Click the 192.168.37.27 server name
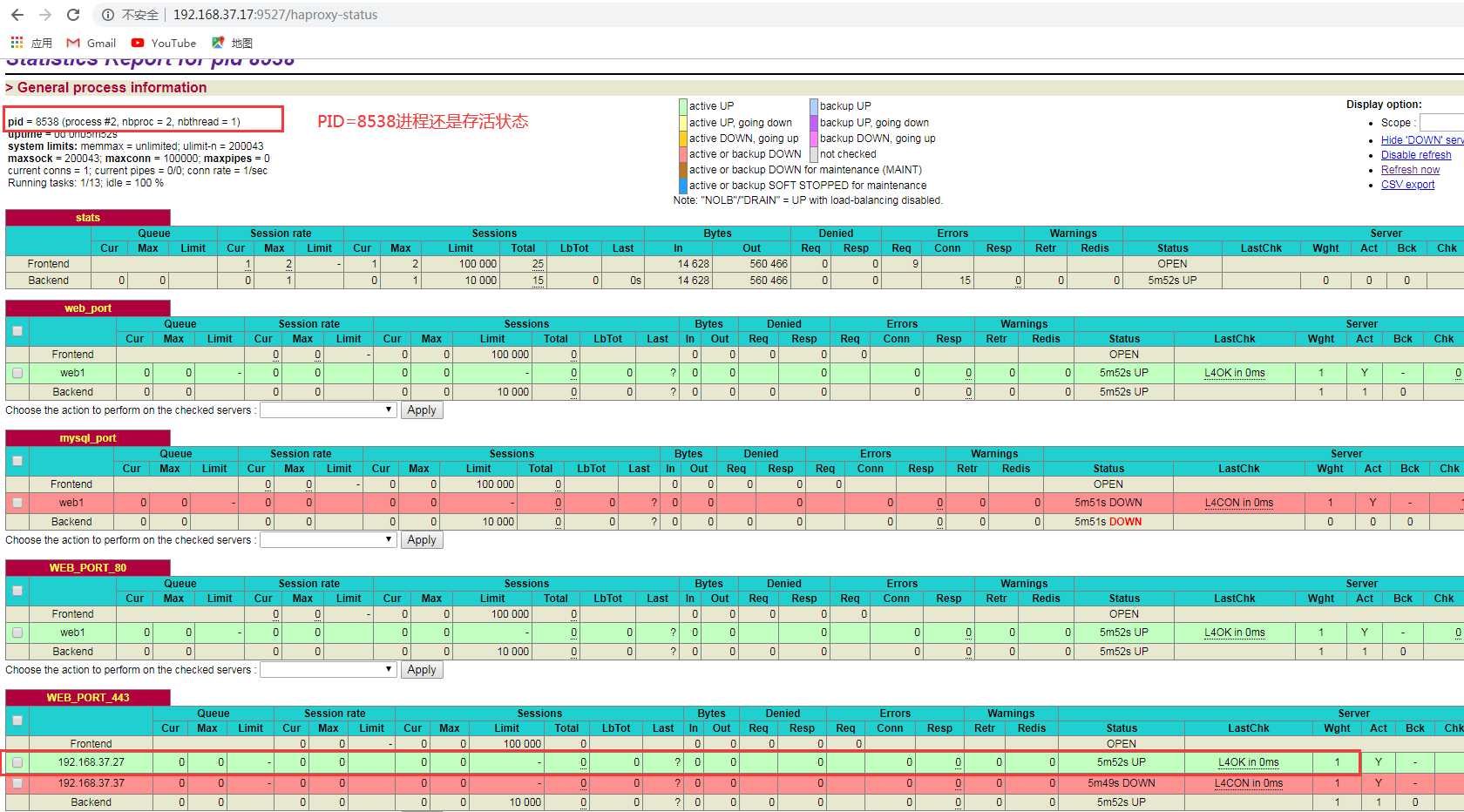The width and height of the screenshot is (1464, 812). pos(91,762)
